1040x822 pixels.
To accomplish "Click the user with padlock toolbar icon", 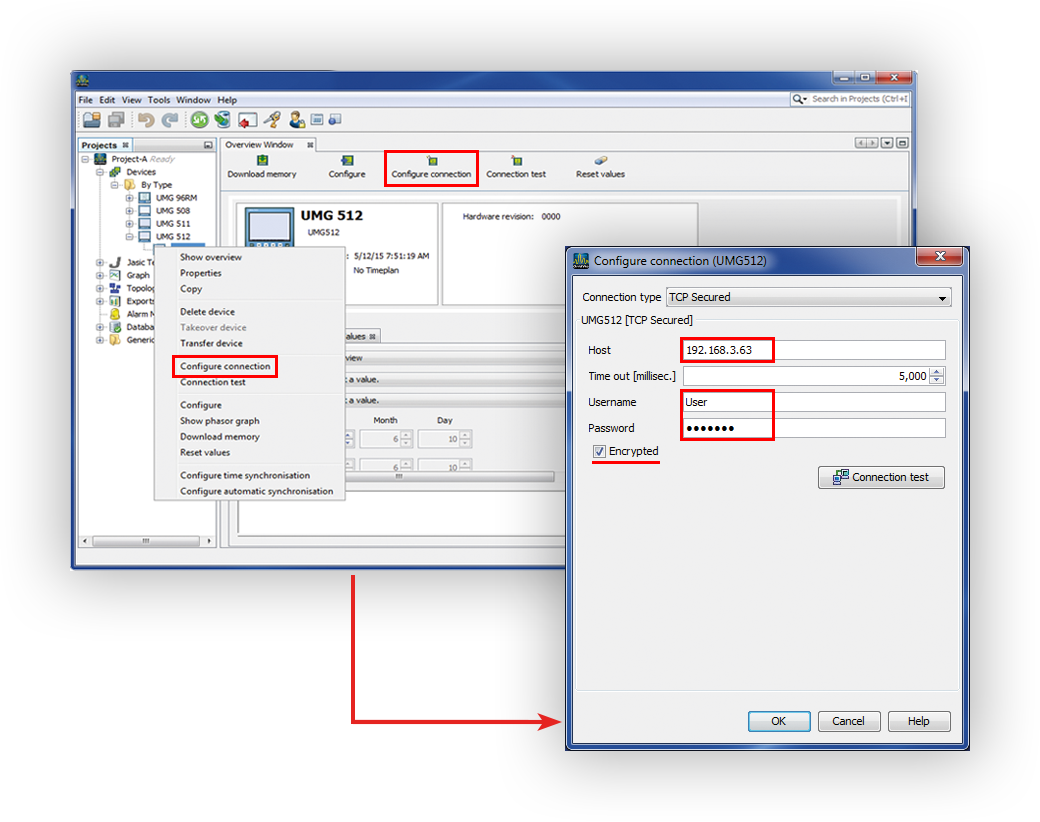I will tap(297, 120).
